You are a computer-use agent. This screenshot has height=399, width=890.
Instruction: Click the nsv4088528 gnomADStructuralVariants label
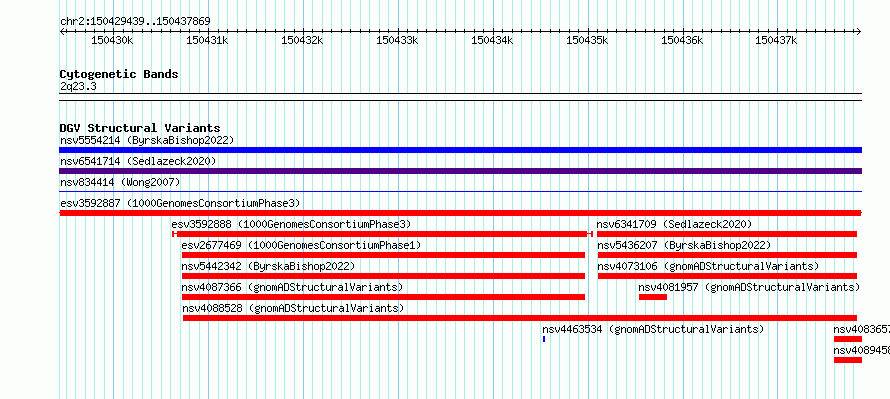[x=293, y=308]
